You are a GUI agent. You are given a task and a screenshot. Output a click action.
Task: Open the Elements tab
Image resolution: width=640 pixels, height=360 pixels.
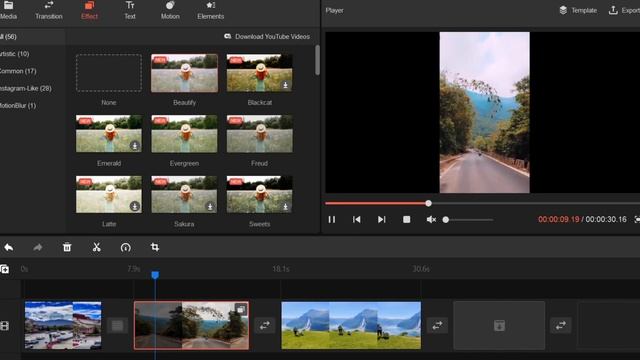click(211, 11)
